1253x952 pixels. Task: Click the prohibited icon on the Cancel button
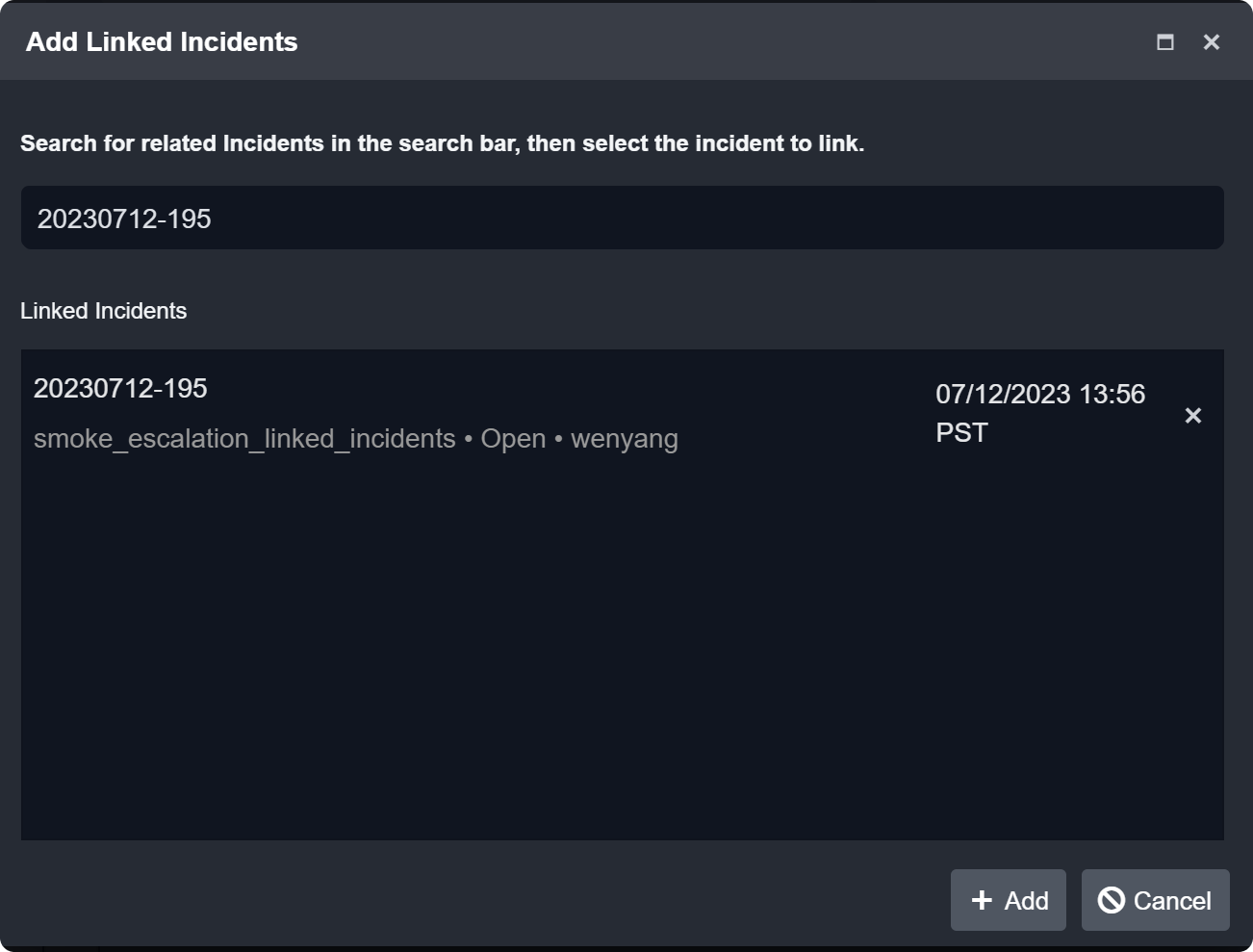coord(1112,900)
